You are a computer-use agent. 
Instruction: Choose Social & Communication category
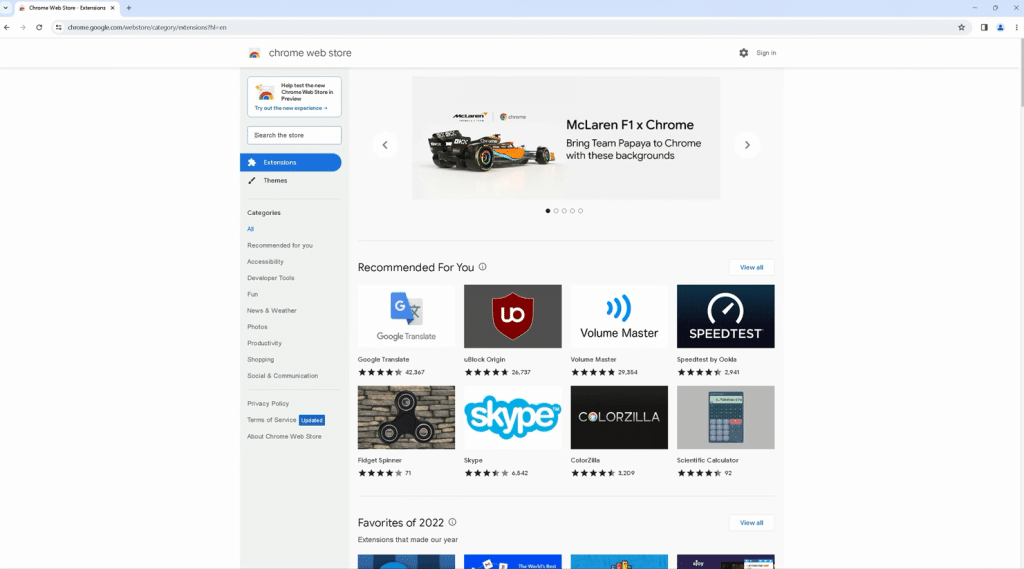[x=282, y=376]
